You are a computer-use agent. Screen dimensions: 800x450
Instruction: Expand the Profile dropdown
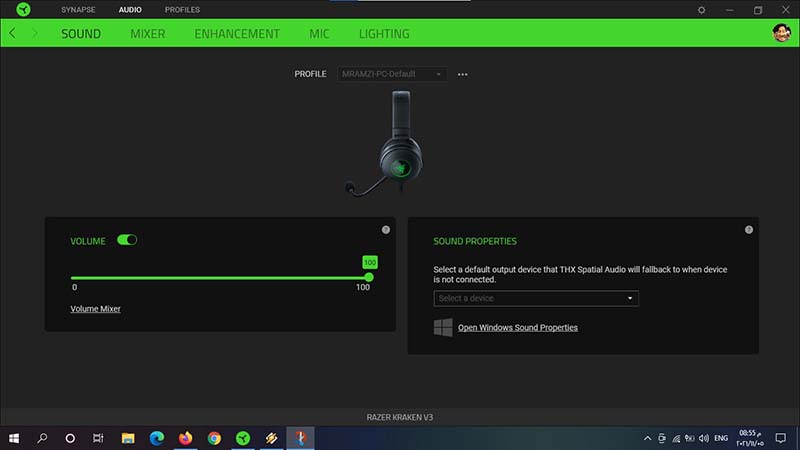click(391, 74)
